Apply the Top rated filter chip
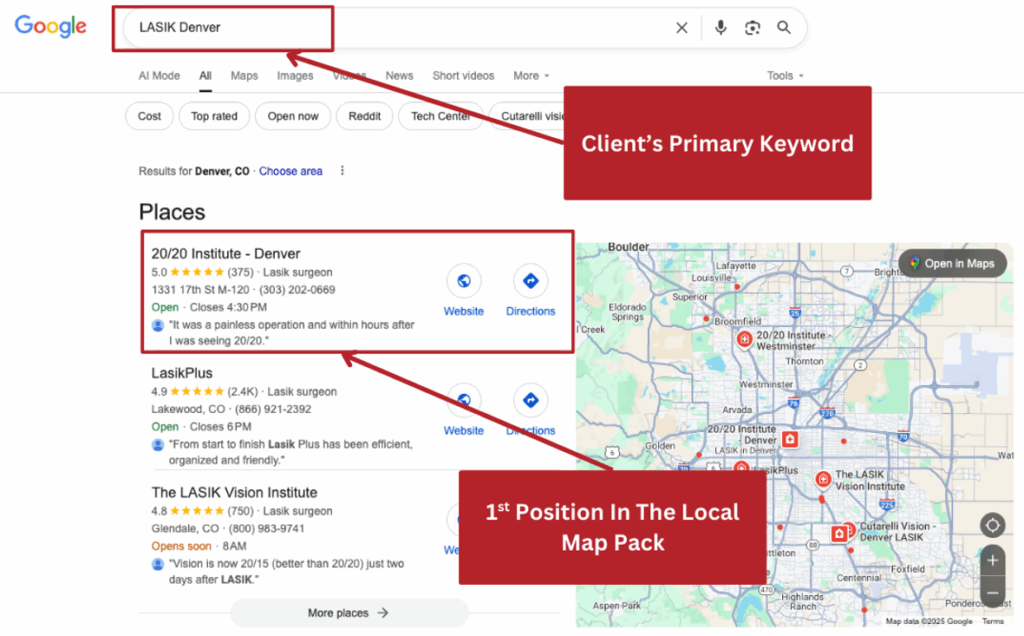 pos(214,116)
